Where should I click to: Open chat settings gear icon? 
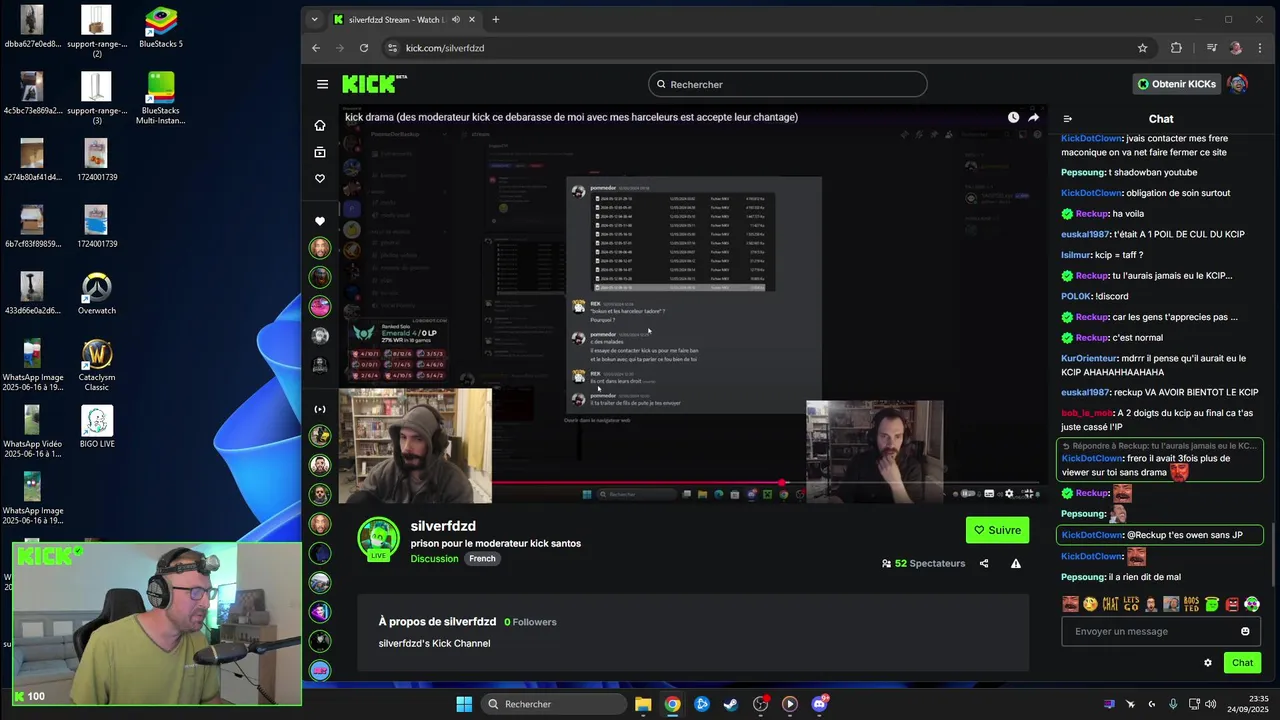coord(1208,662)
